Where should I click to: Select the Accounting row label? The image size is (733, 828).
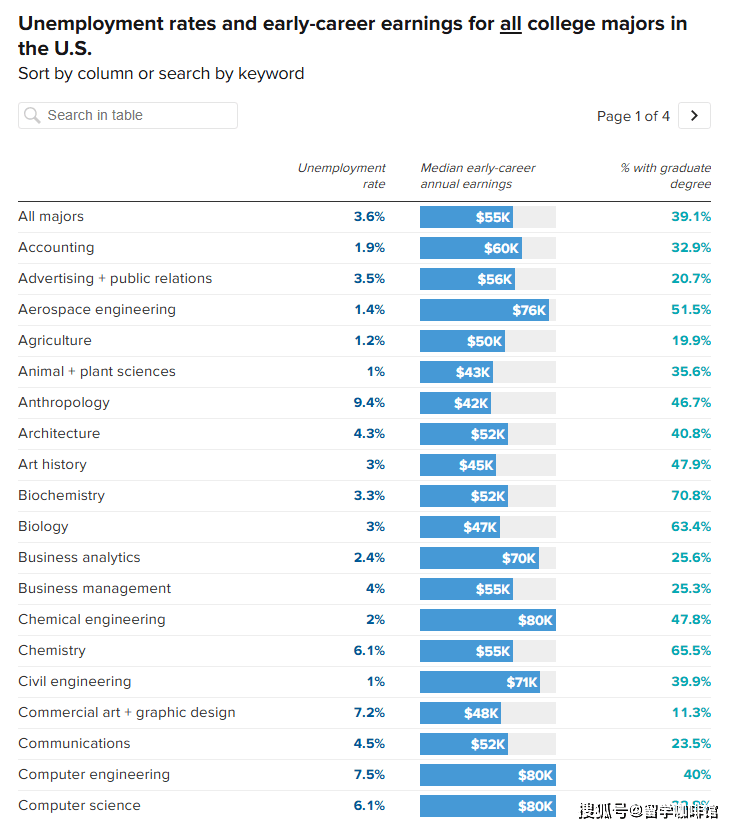[56, 248]
